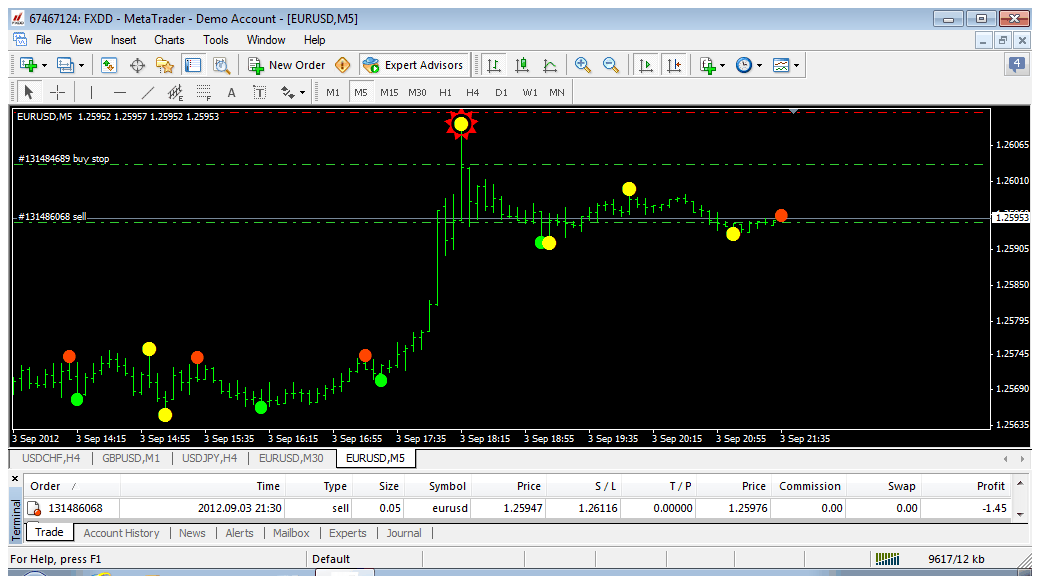Switch to H4 timeframe
1040x576 pixels.
(472, 92)
